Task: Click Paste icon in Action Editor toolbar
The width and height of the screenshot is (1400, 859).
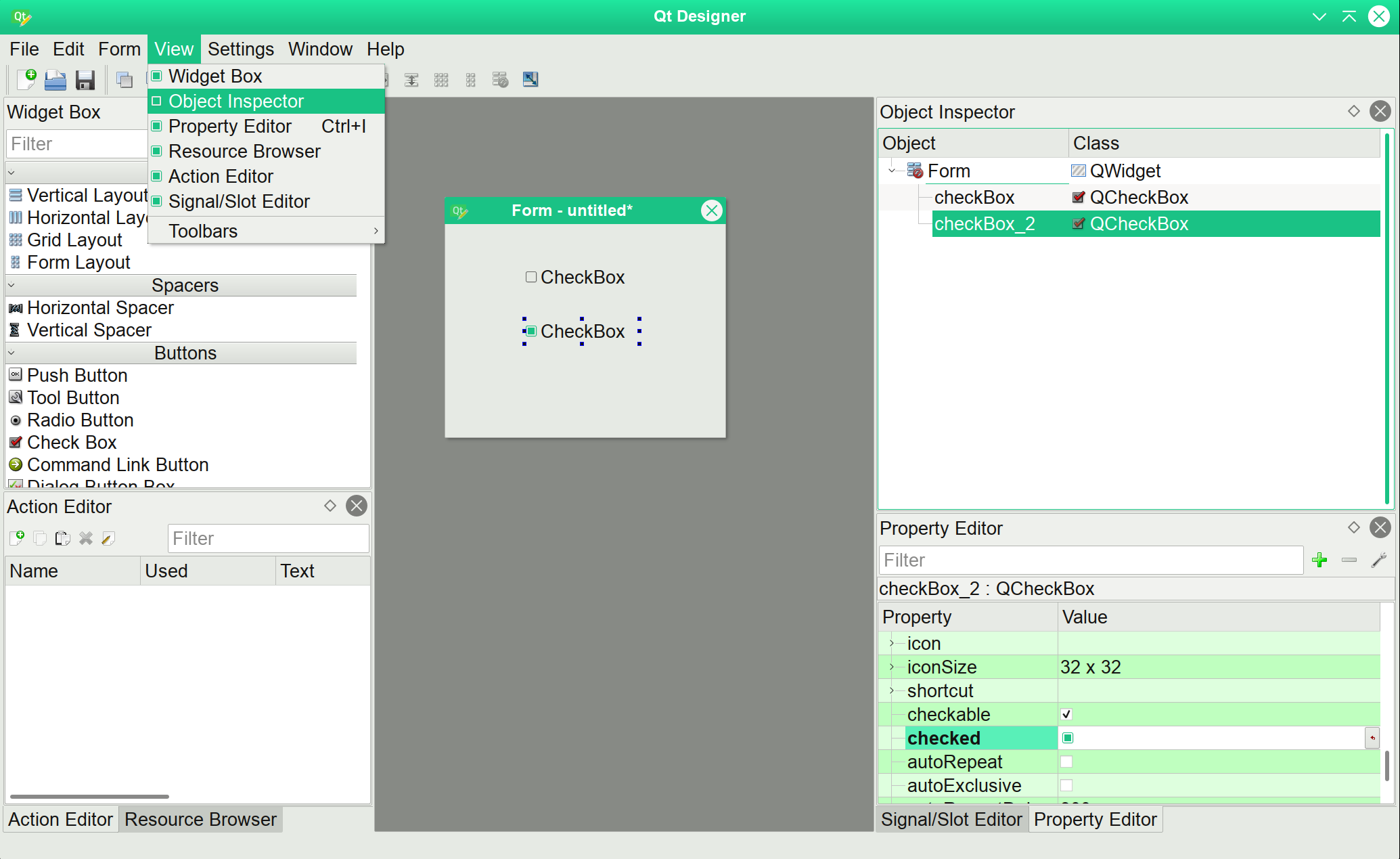Action: pyautogui.click(x=62, y=538)
